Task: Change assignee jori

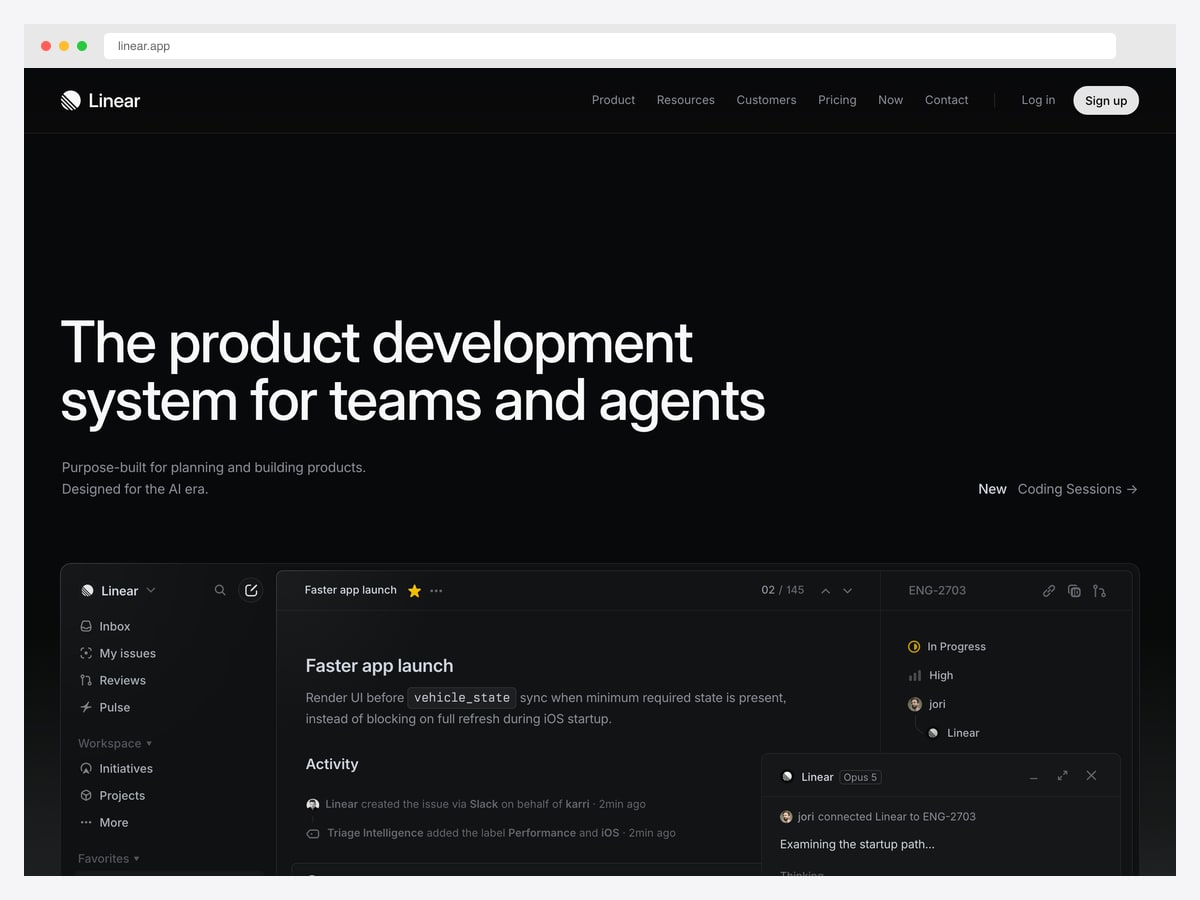Action: 926,704
